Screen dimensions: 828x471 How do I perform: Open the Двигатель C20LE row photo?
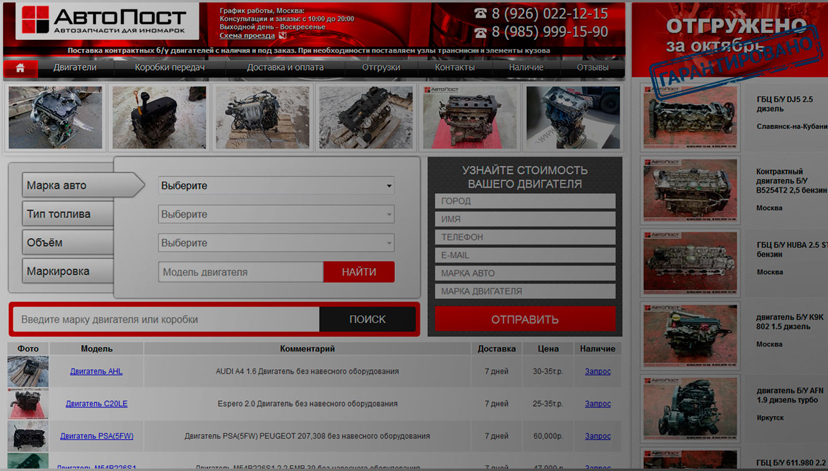28,403
